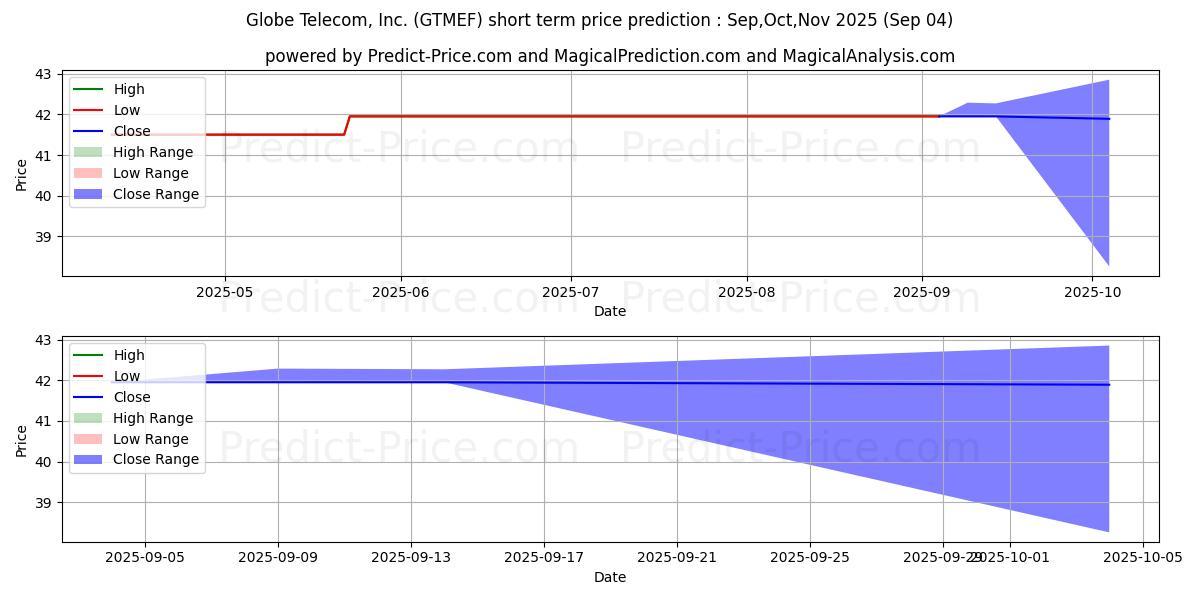Click the green High legend line, bottom chart
1200x600 pixels.
88,355
